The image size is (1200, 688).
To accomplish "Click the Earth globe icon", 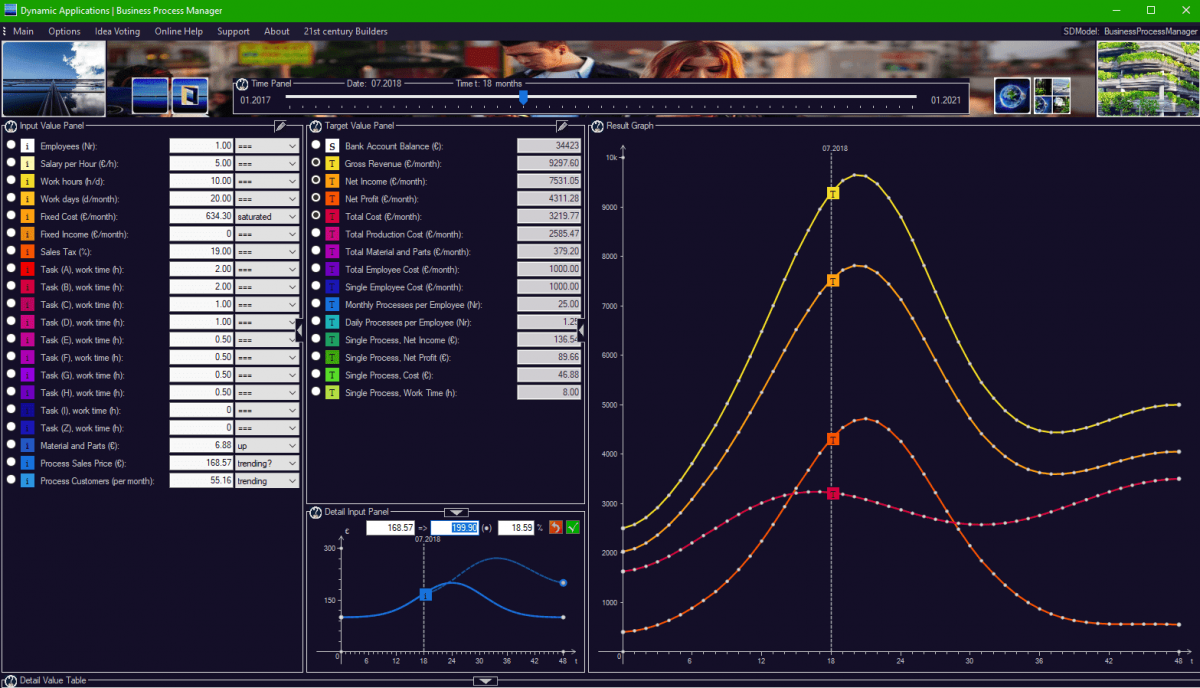I will [x=1012, y=95].
